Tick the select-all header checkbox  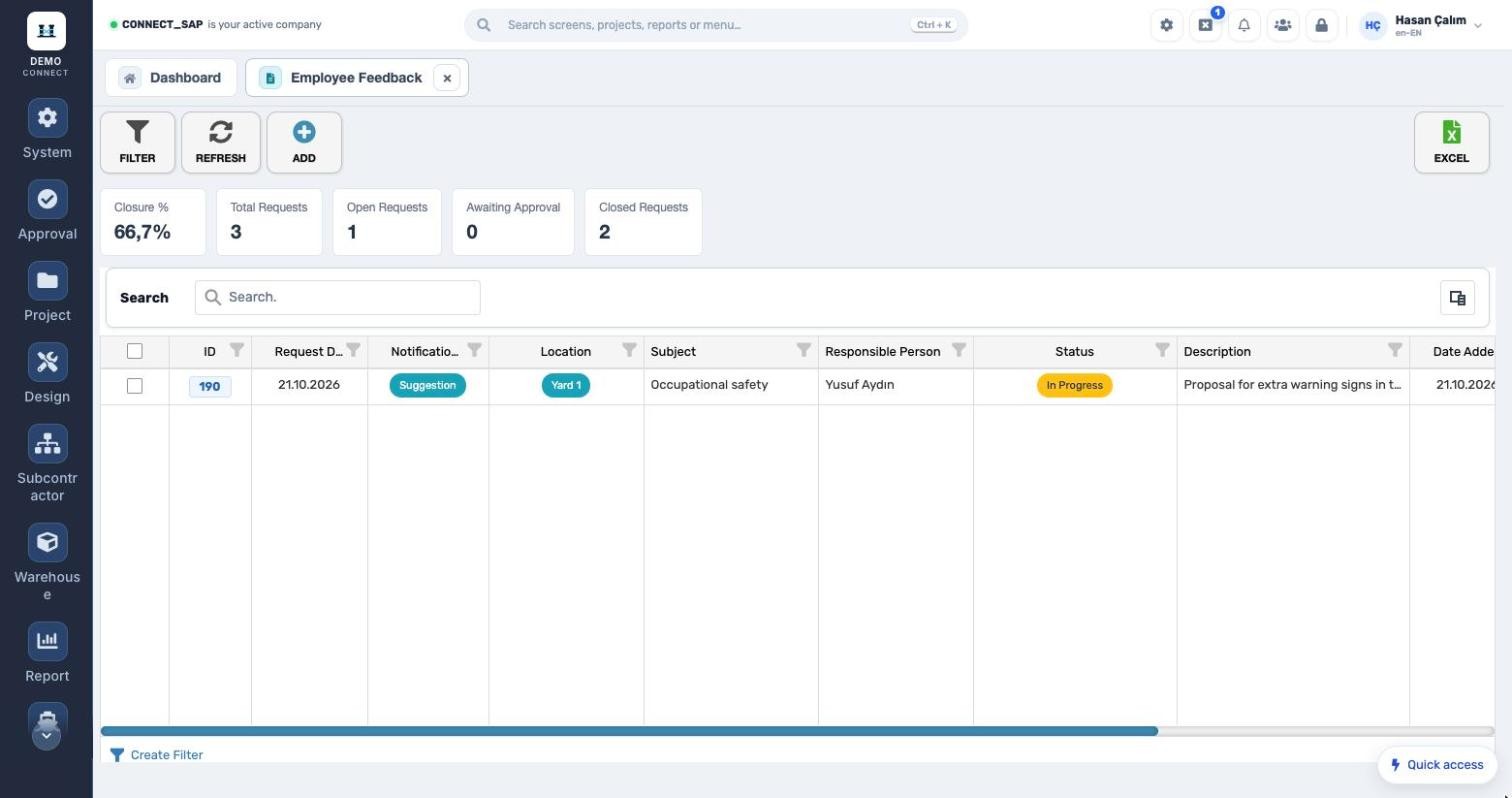135,351
